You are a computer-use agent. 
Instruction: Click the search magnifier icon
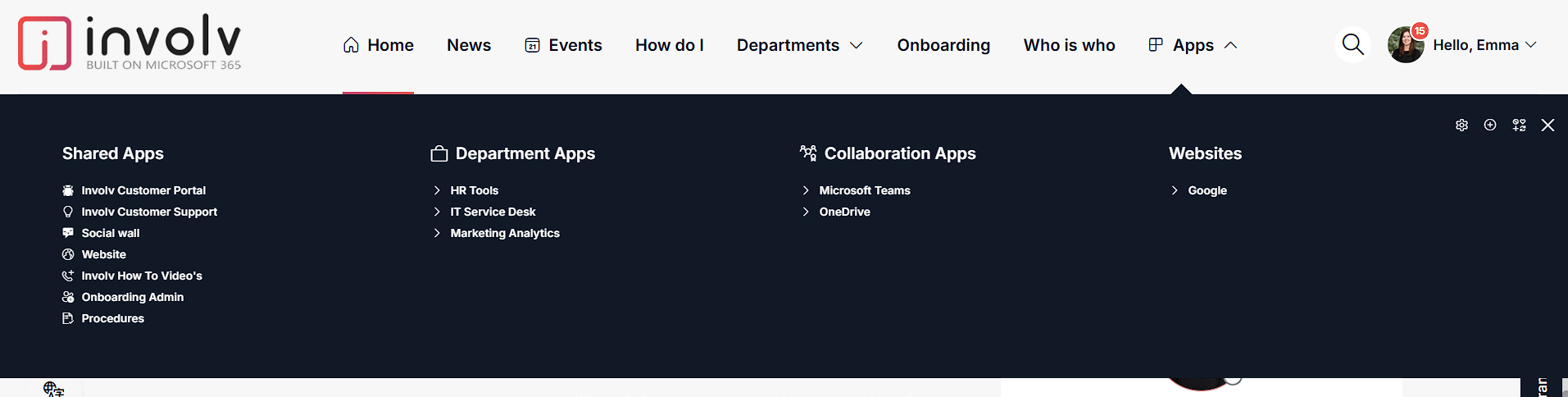click(x=1352, y=45)
